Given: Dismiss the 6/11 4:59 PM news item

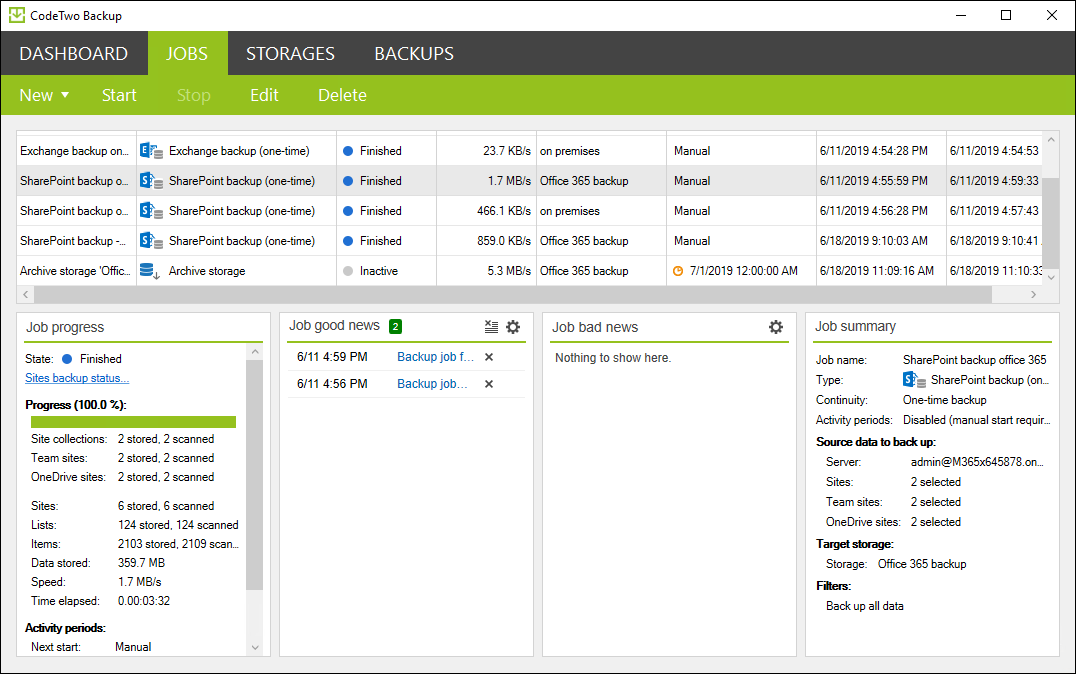Looking at the screenshot, I should pos(489,357).
